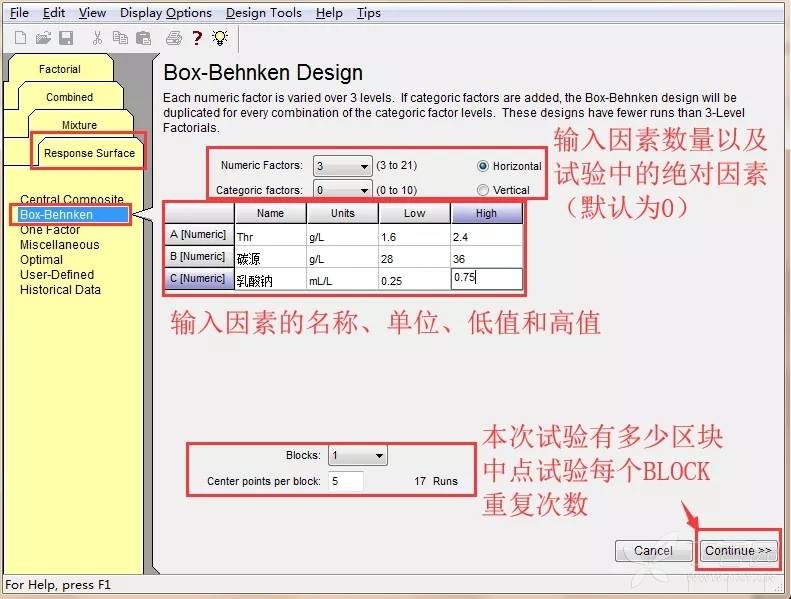Select Miscellaneous design in list
Image resolution: width=791 pixels, height=599 pixels.
[x=60, y=245]
